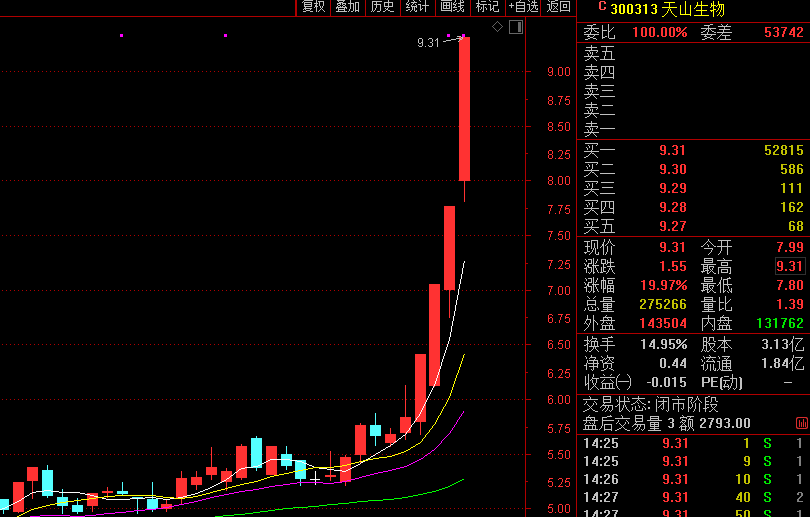This screenshot has width=810, height=517.
Task: Click the 盘后交易量 3 额 2793.00 line
Action: point(666,424)
